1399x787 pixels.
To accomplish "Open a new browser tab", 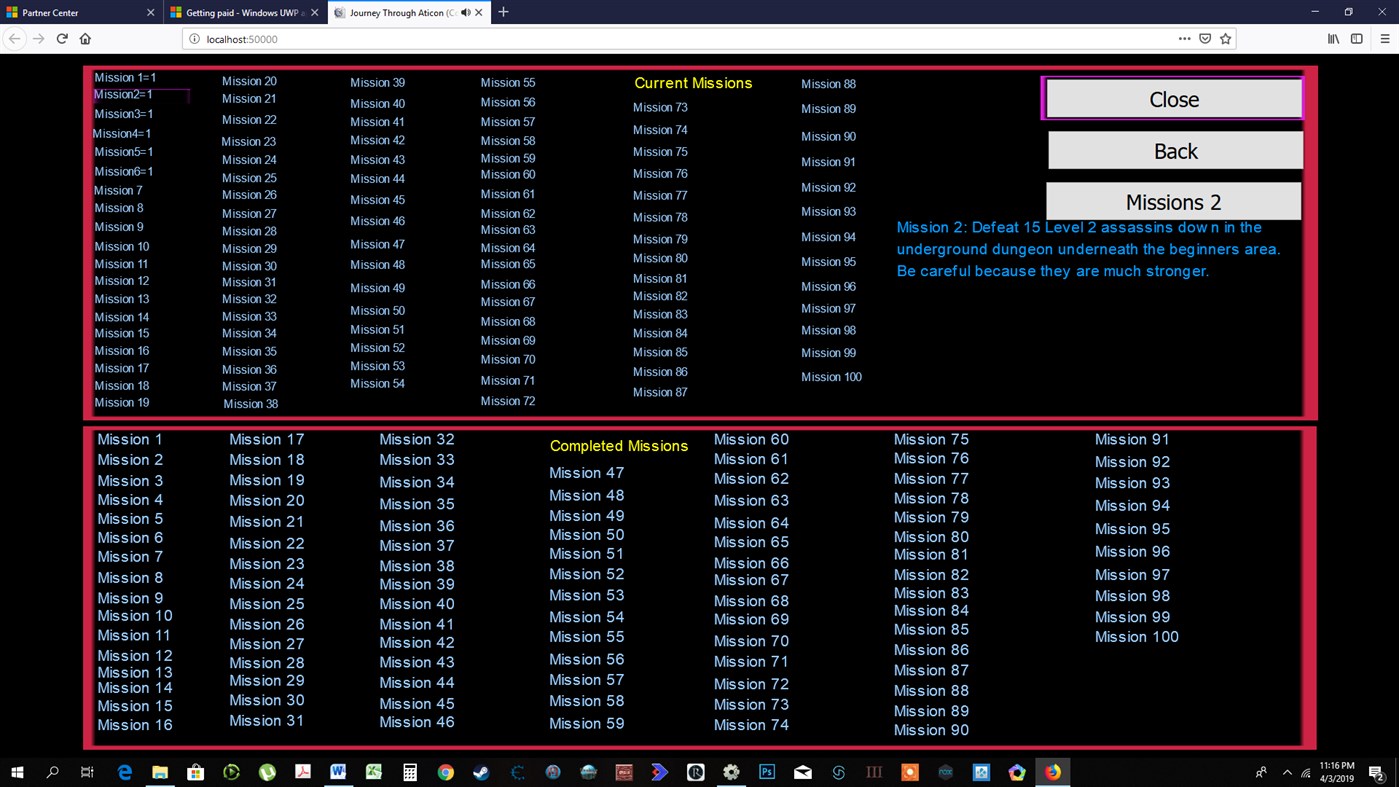I will (x=503, y=12).
